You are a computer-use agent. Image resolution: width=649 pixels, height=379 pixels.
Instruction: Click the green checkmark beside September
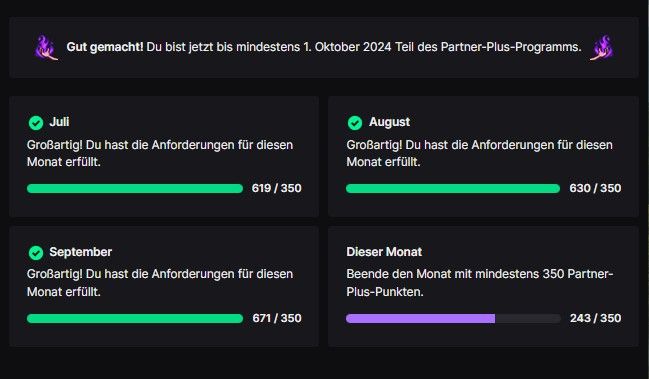tap(36, 252)
